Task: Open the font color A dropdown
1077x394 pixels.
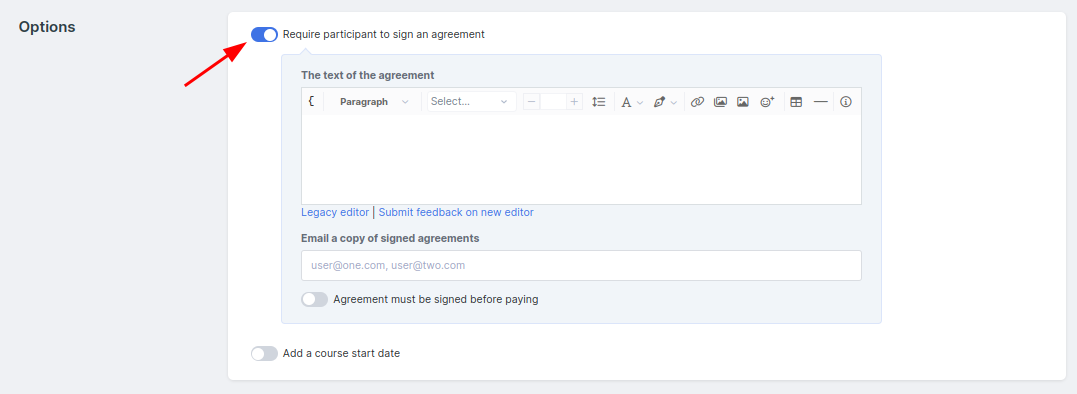Action: pyautogui.click(x=632, y=102)
